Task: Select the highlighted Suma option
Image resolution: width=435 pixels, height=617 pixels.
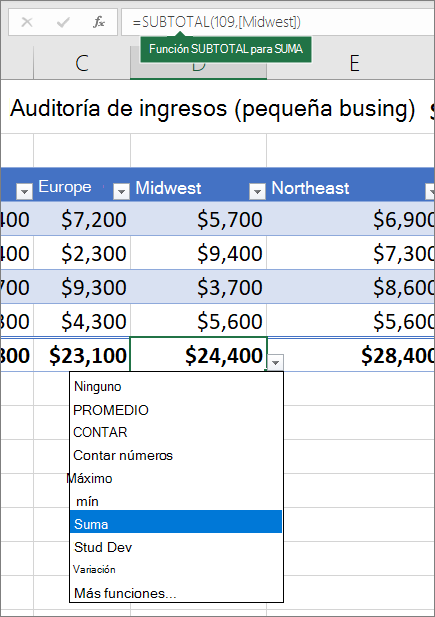Action: [176, 522]
